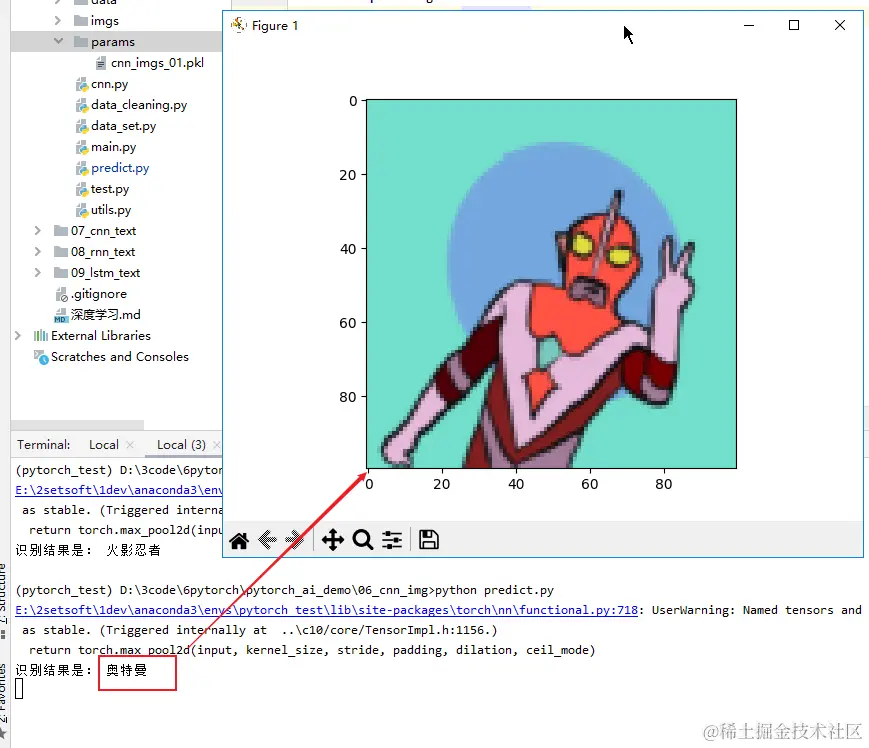Select 08_rnn_text folder in tree
This screenshot has height=748, width=869.
pos(103,252)
